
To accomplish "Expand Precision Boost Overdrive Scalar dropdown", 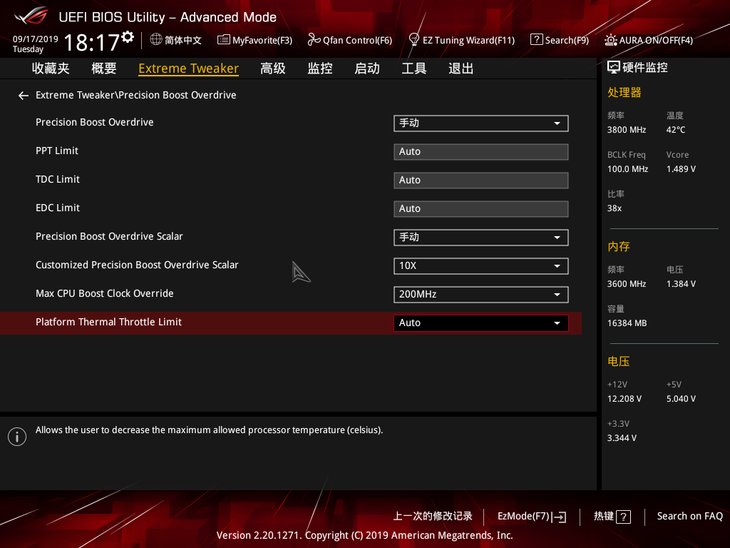I will pyautogui.click(x=481, y=237).
